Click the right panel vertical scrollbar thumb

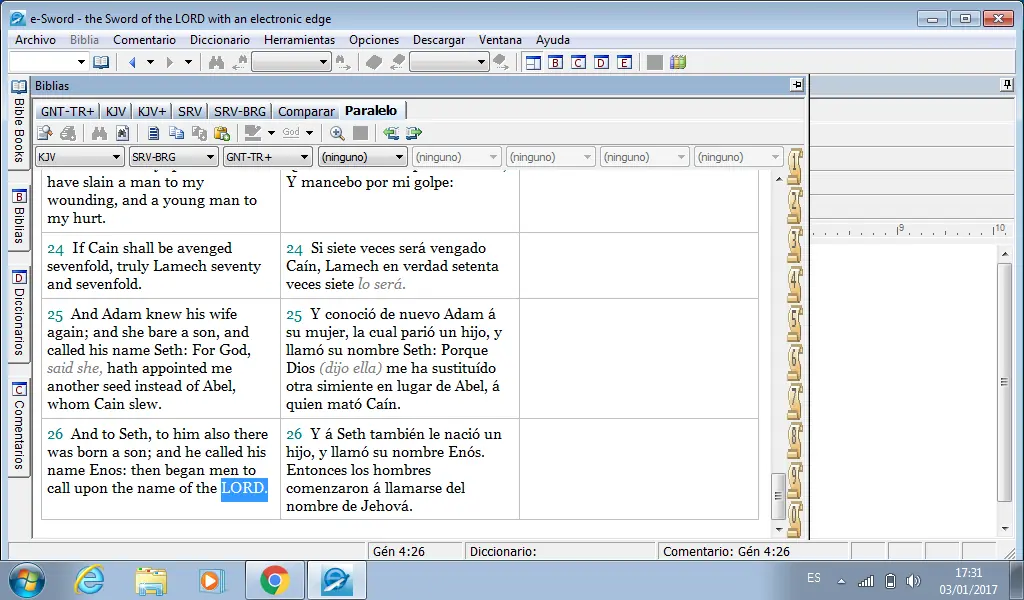[1004, 382]
